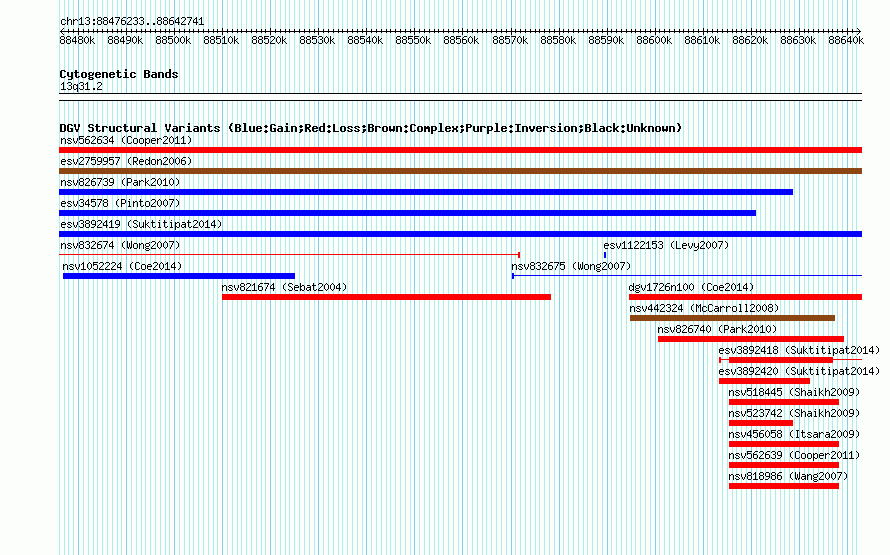Click the 88520k ruler position

[x=269, y=40]
